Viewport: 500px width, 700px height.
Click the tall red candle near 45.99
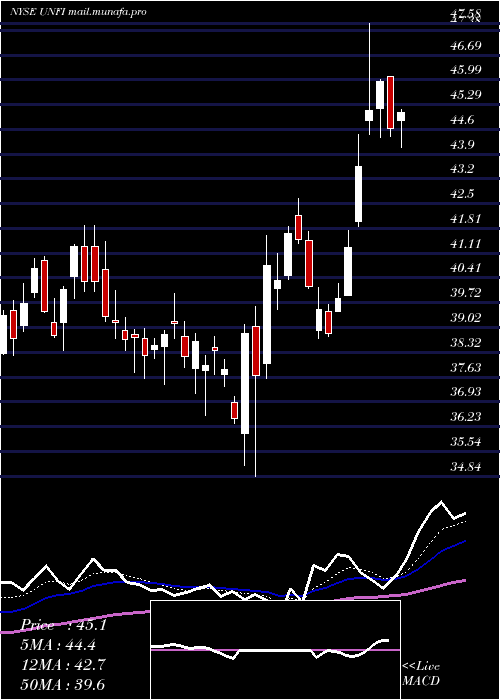coord(391,103)
